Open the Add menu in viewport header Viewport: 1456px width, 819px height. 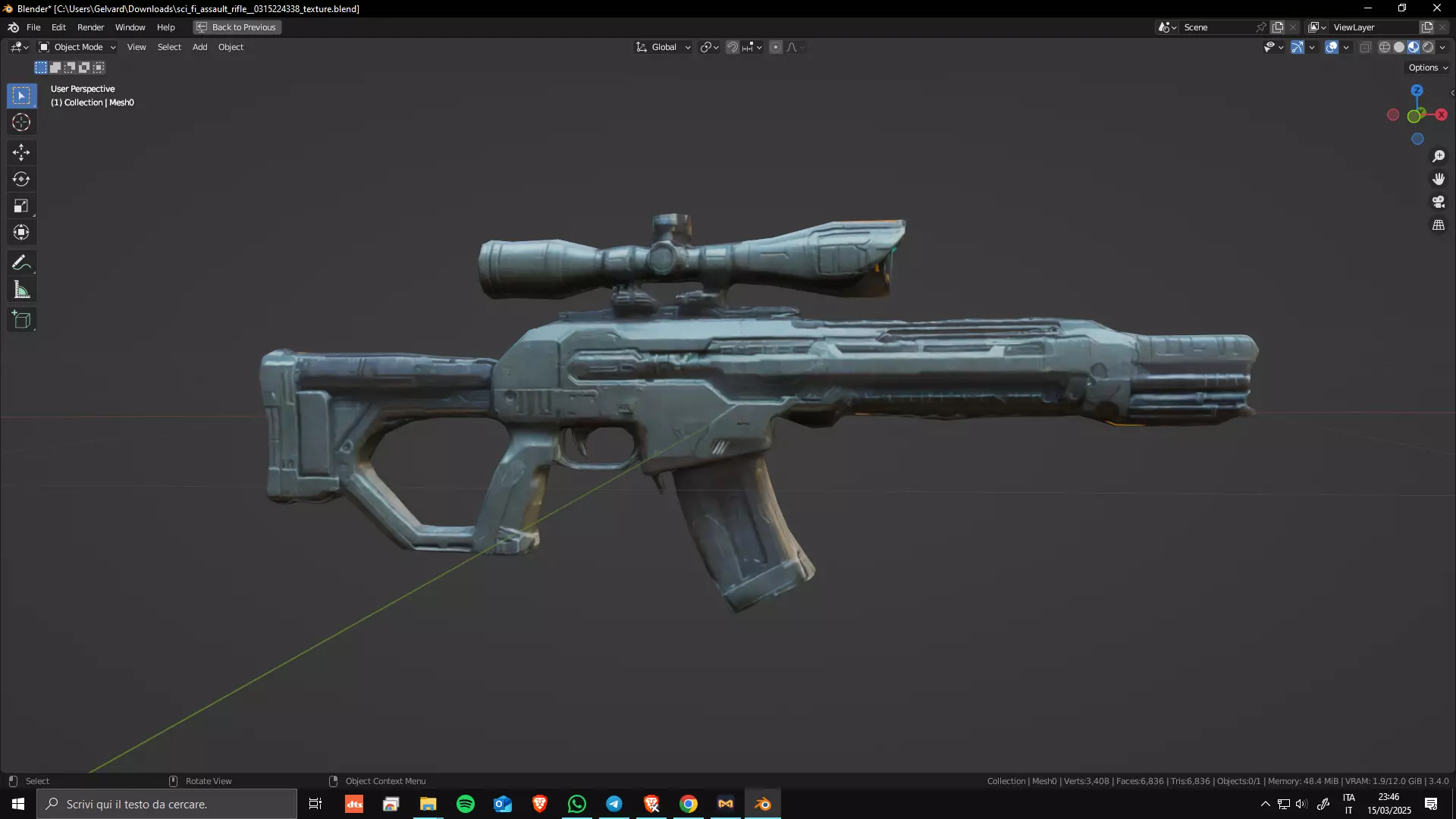(199, 47)
